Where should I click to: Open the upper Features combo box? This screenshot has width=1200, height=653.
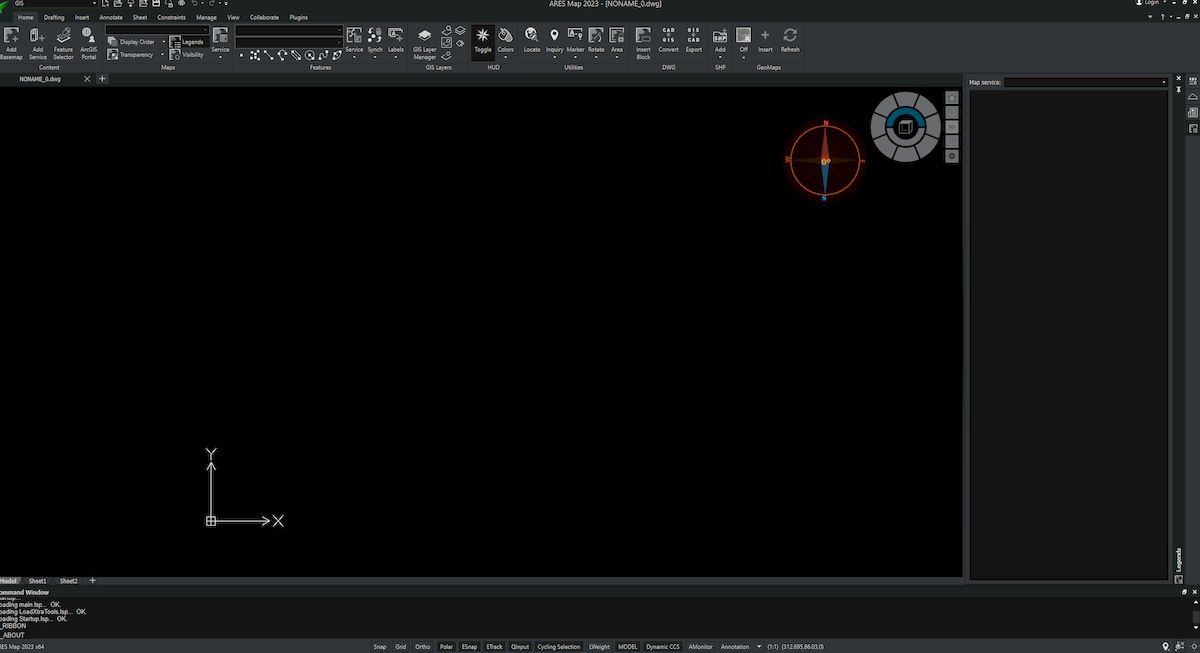tap(289, 31)
